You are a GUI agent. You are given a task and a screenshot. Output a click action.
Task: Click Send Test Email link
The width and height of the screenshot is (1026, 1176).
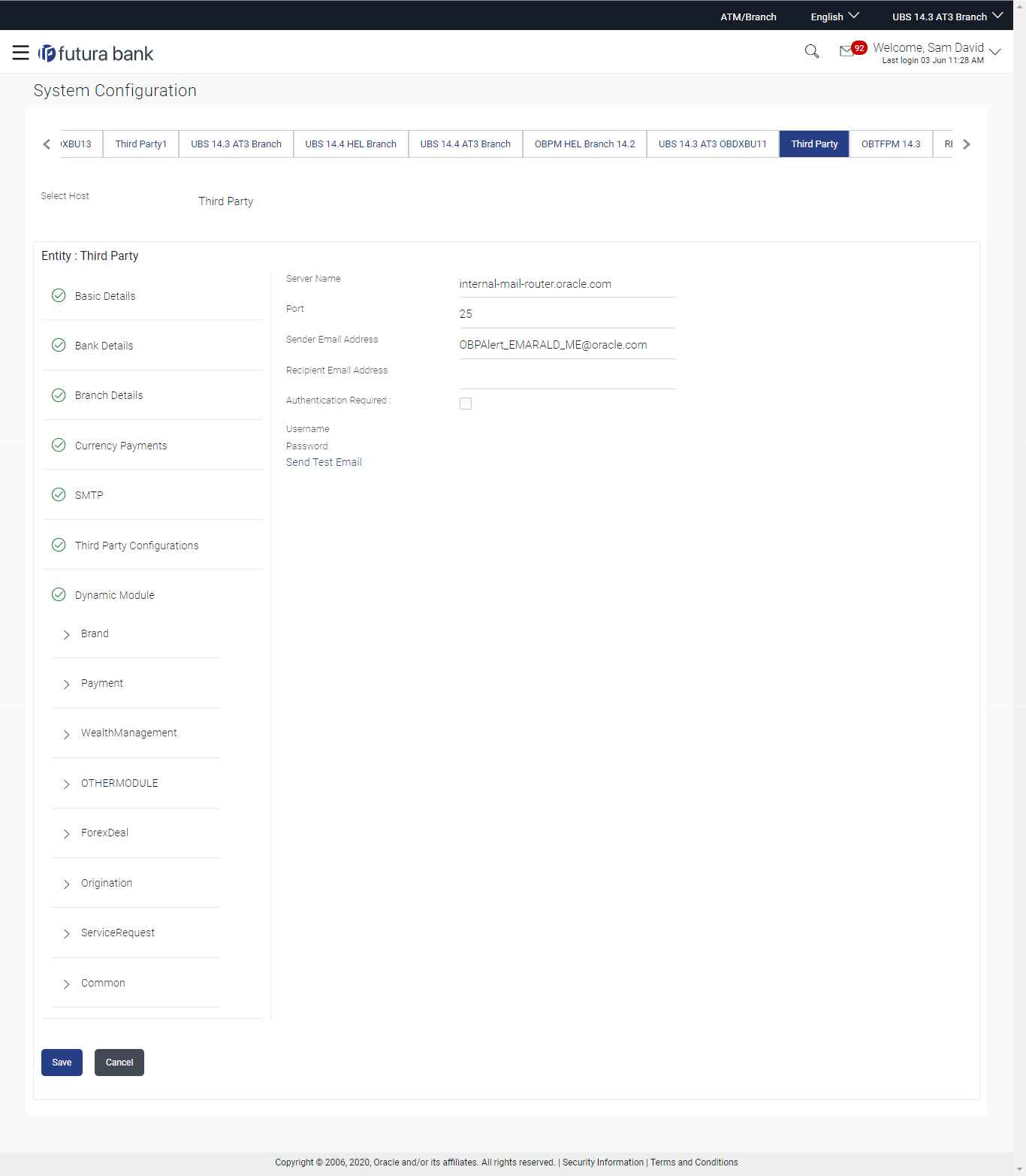[324, 462]
